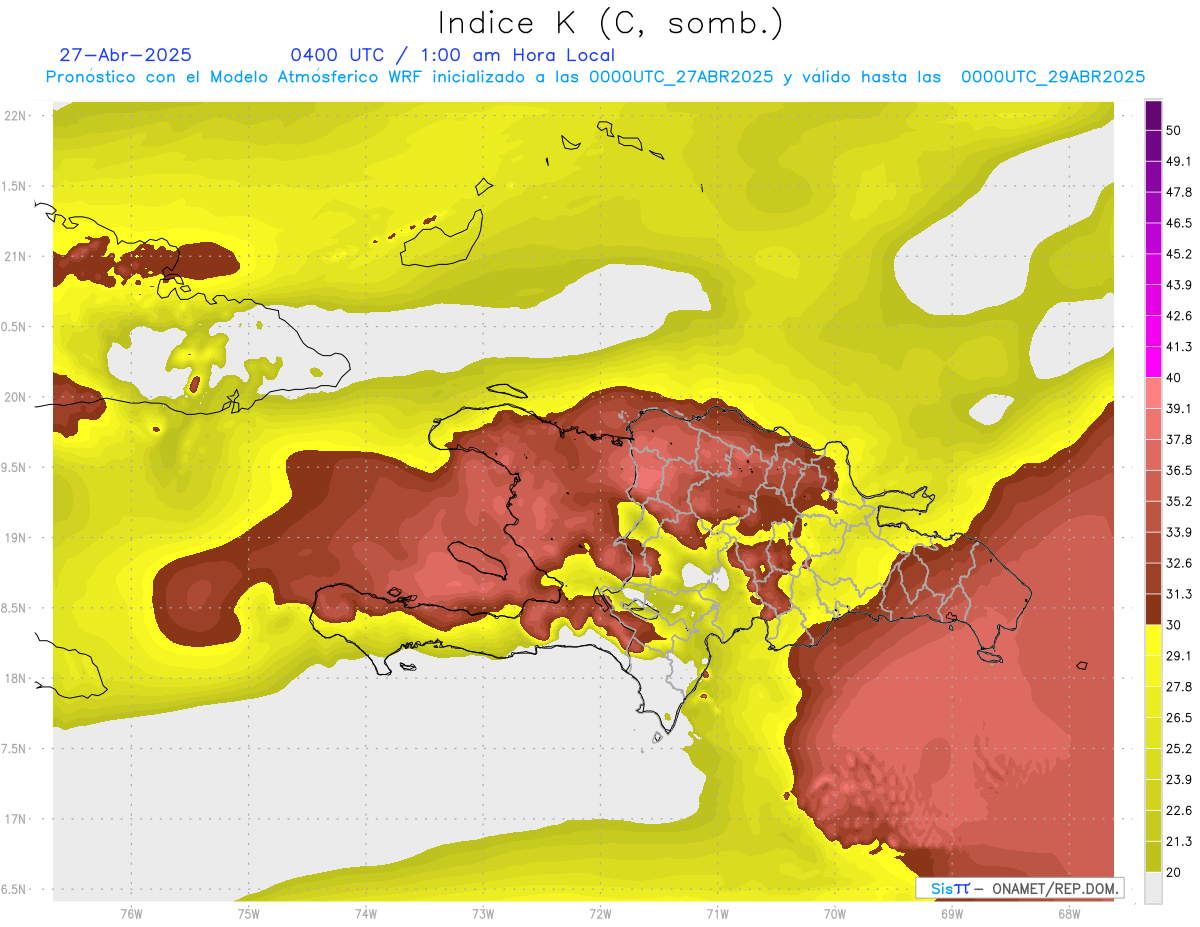Click the dark purple legend swatch beside 50
This screenshot has height=927, width=1200.
tap(1153, 116)
